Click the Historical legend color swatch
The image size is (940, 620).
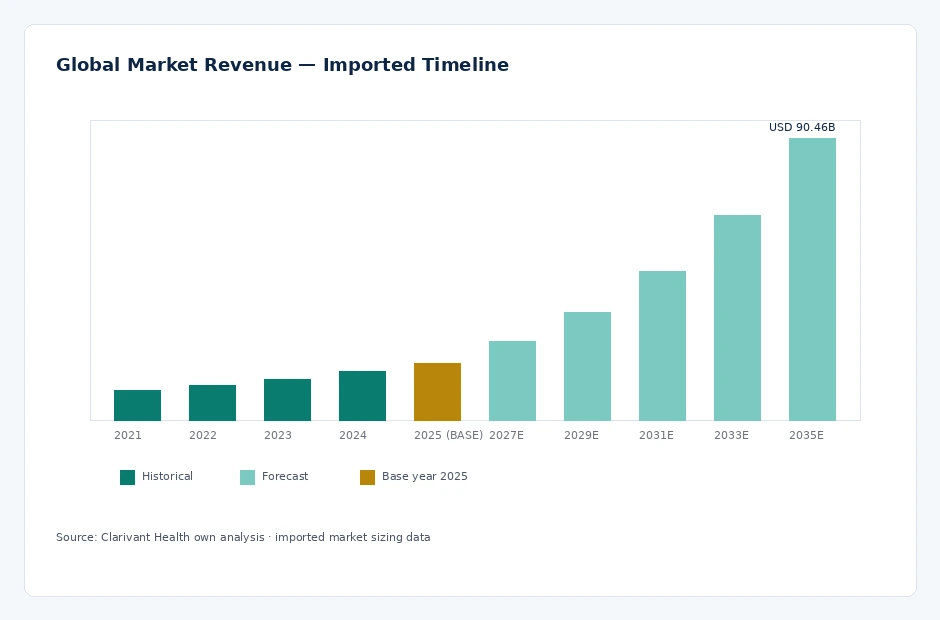pyautogui.click(x=127, y=477)
